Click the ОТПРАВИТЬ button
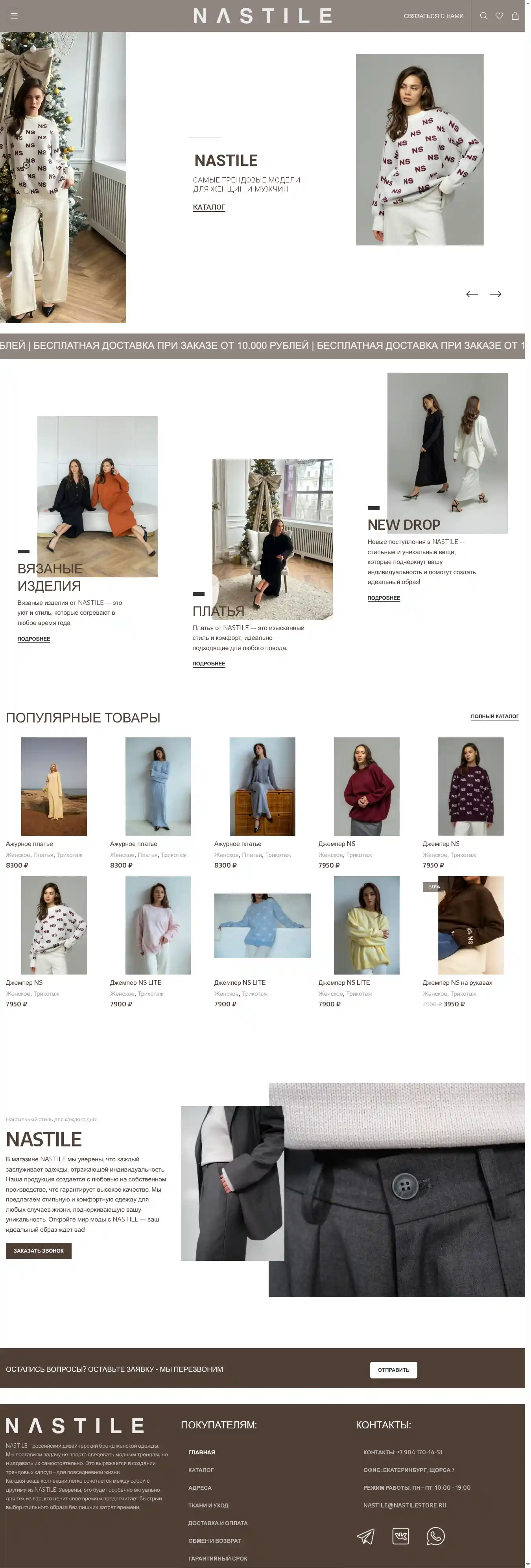Image resolution: width=531 pixels, height=1568 pixels. point(393,1369)
